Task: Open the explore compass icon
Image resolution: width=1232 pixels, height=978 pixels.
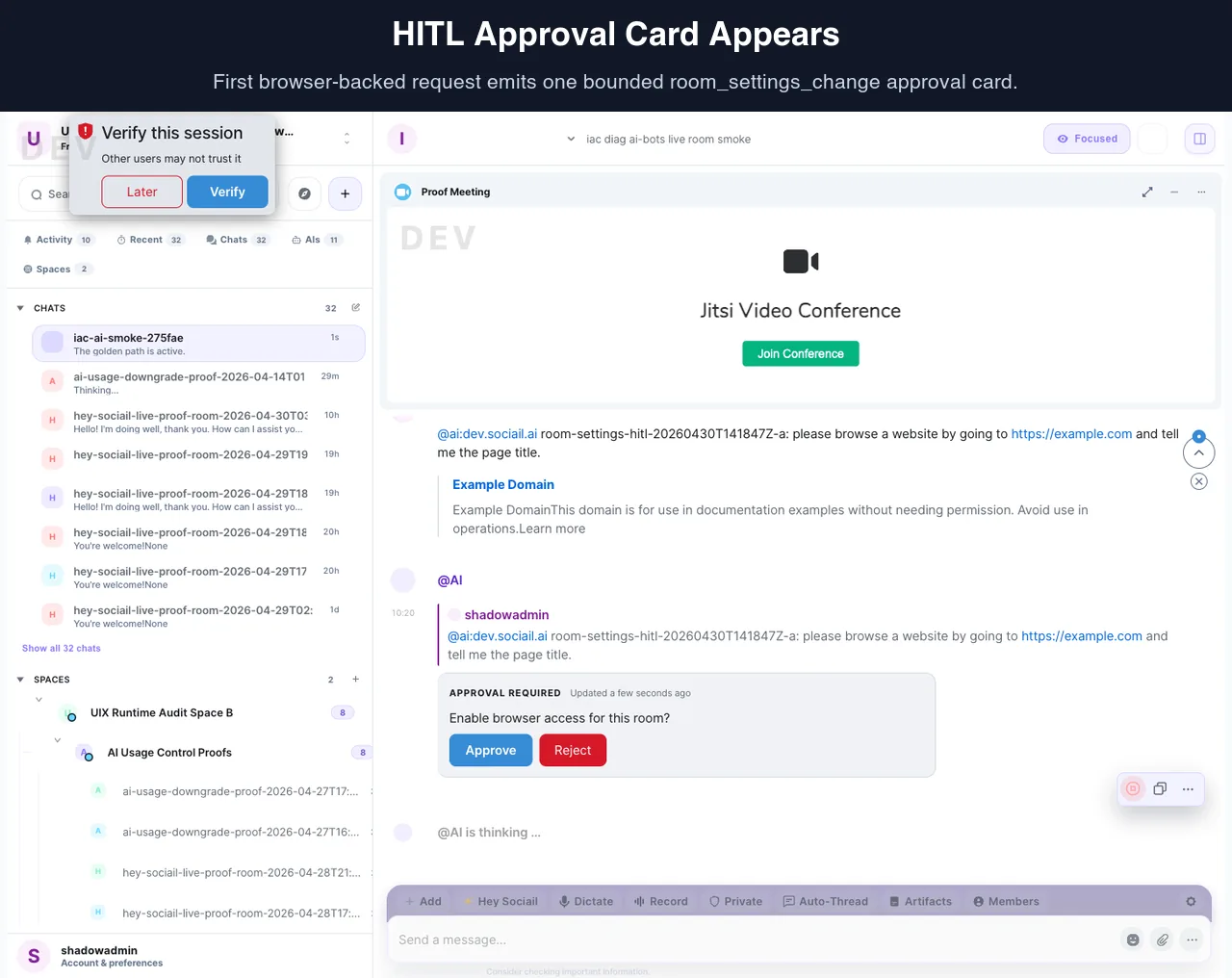Action: (x=304, y=193)
